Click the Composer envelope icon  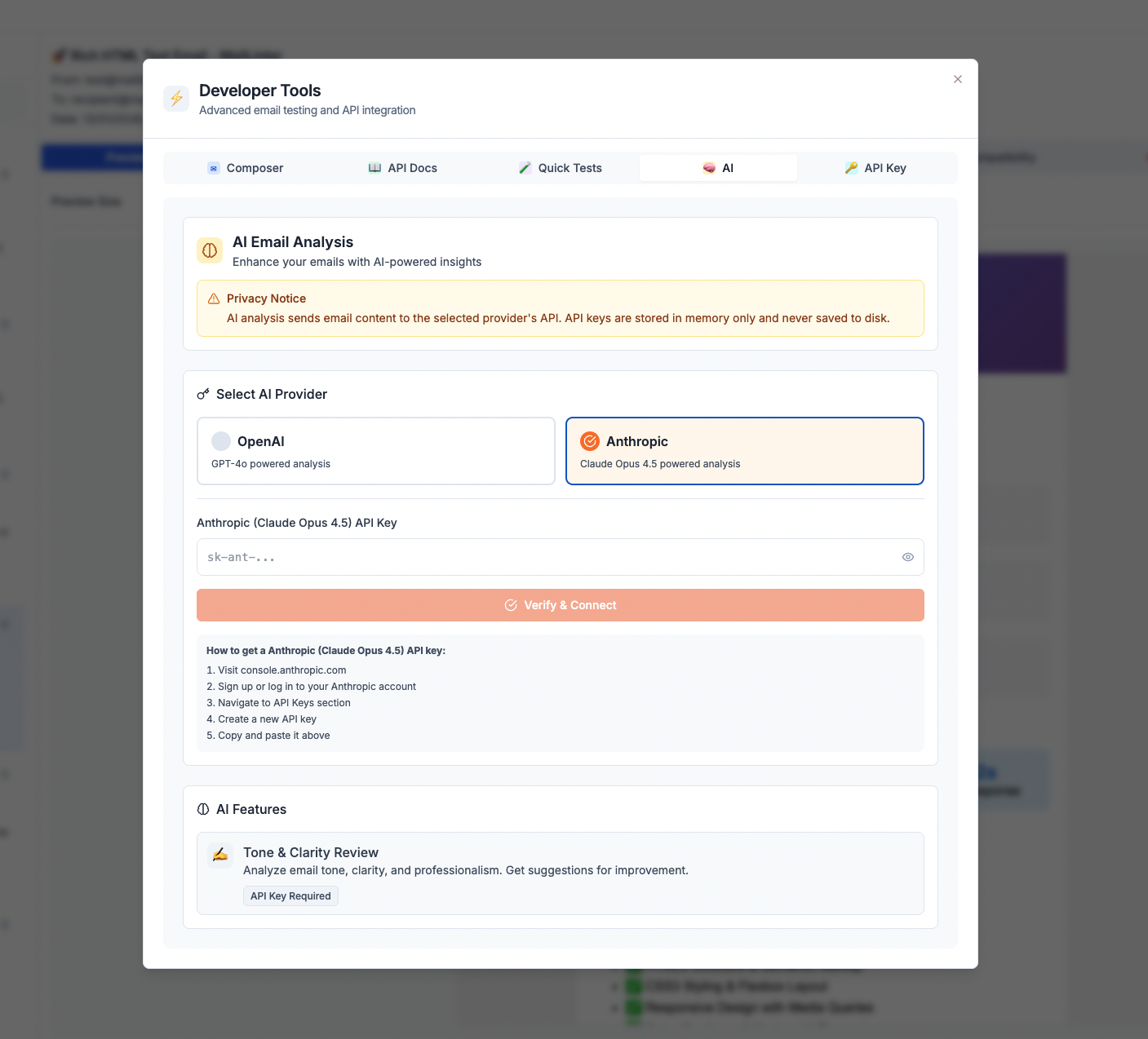pyautogui.click(x=214, y=168)
